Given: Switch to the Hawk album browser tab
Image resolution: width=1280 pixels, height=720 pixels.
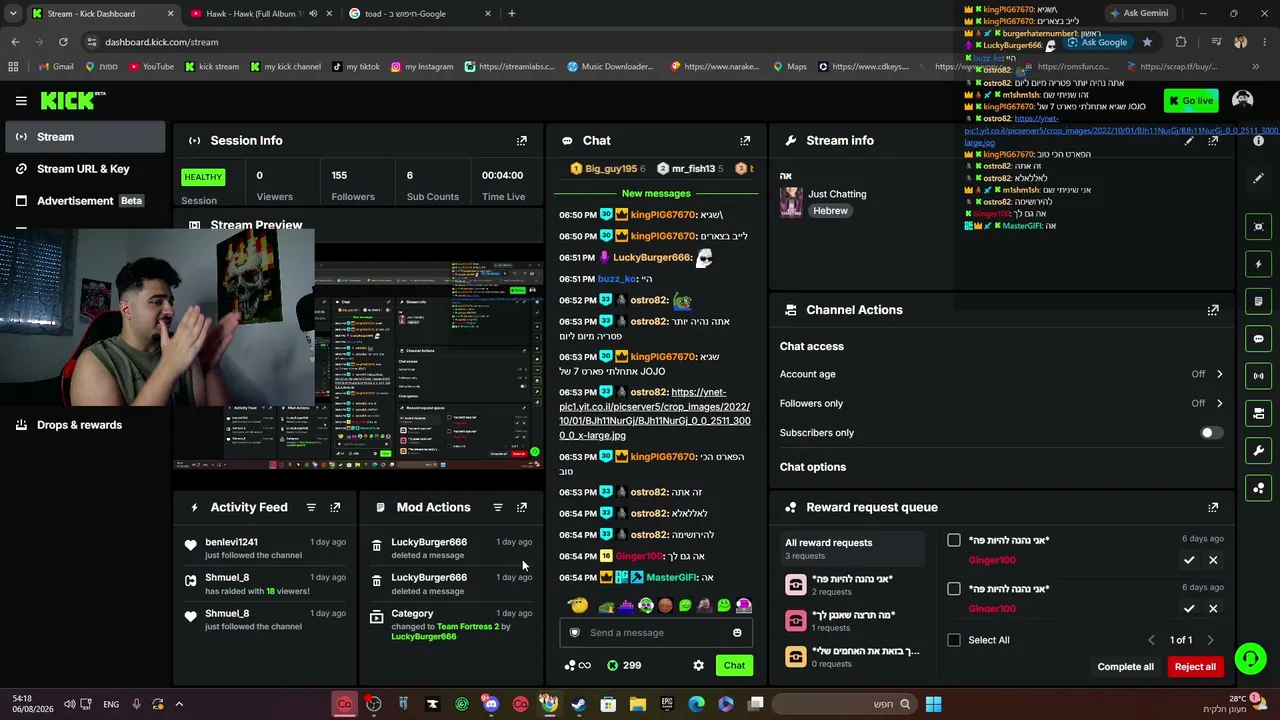Looking at the screenshot, I should point(260,14).
